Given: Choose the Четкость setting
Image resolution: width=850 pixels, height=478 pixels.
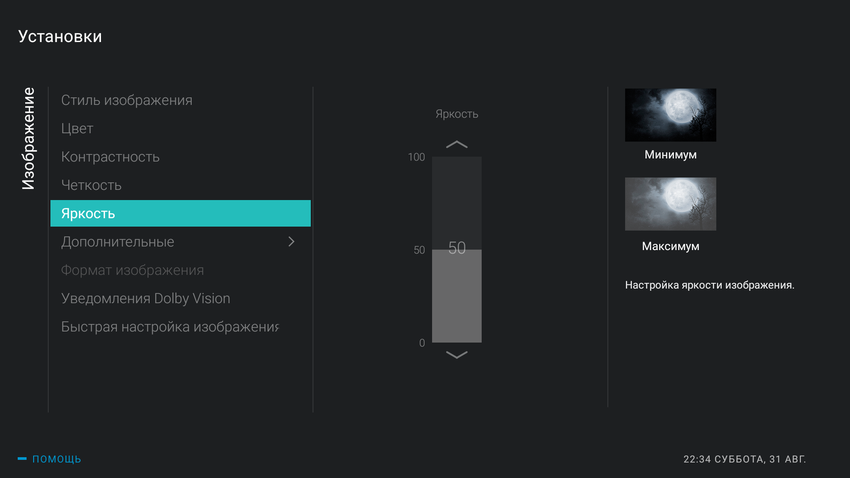Looking at the screenshot, I should (x=91, y=185).
